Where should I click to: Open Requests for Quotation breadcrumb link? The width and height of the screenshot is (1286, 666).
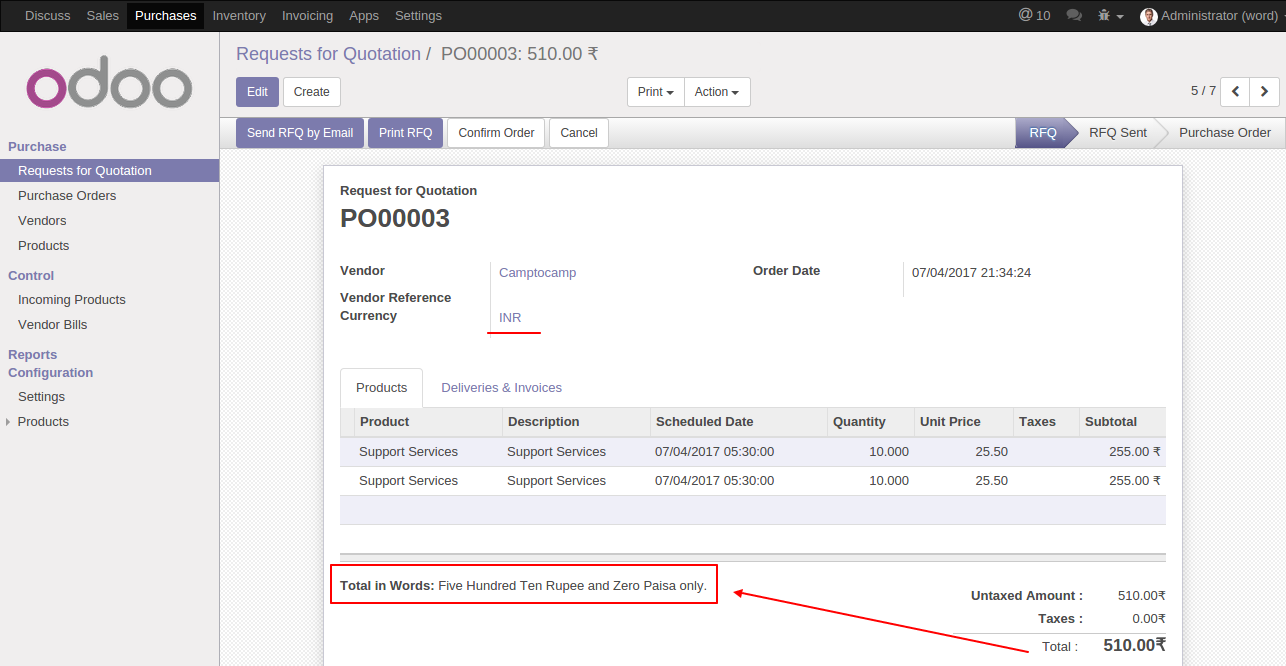(x=328, y=54)
